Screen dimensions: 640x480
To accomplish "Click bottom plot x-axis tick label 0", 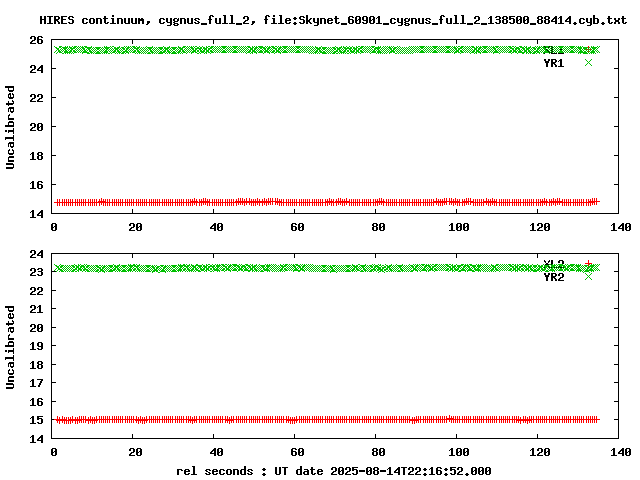I will click(x=54, y=452).
